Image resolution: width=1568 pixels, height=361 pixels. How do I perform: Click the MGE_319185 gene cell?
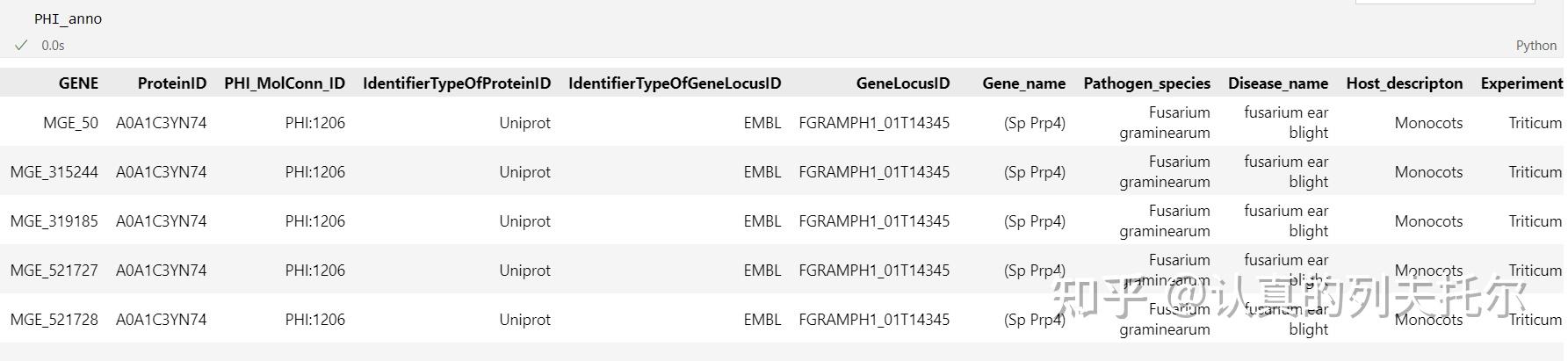pyautogui.click(x=54, y=221)
